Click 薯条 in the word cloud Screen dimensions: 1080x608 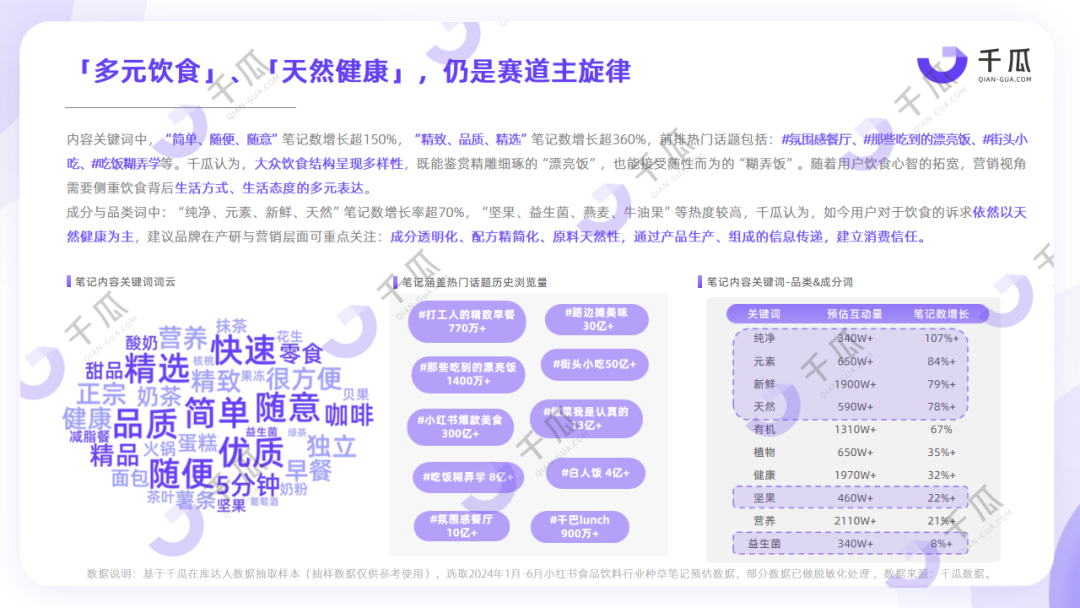(196, 500)
